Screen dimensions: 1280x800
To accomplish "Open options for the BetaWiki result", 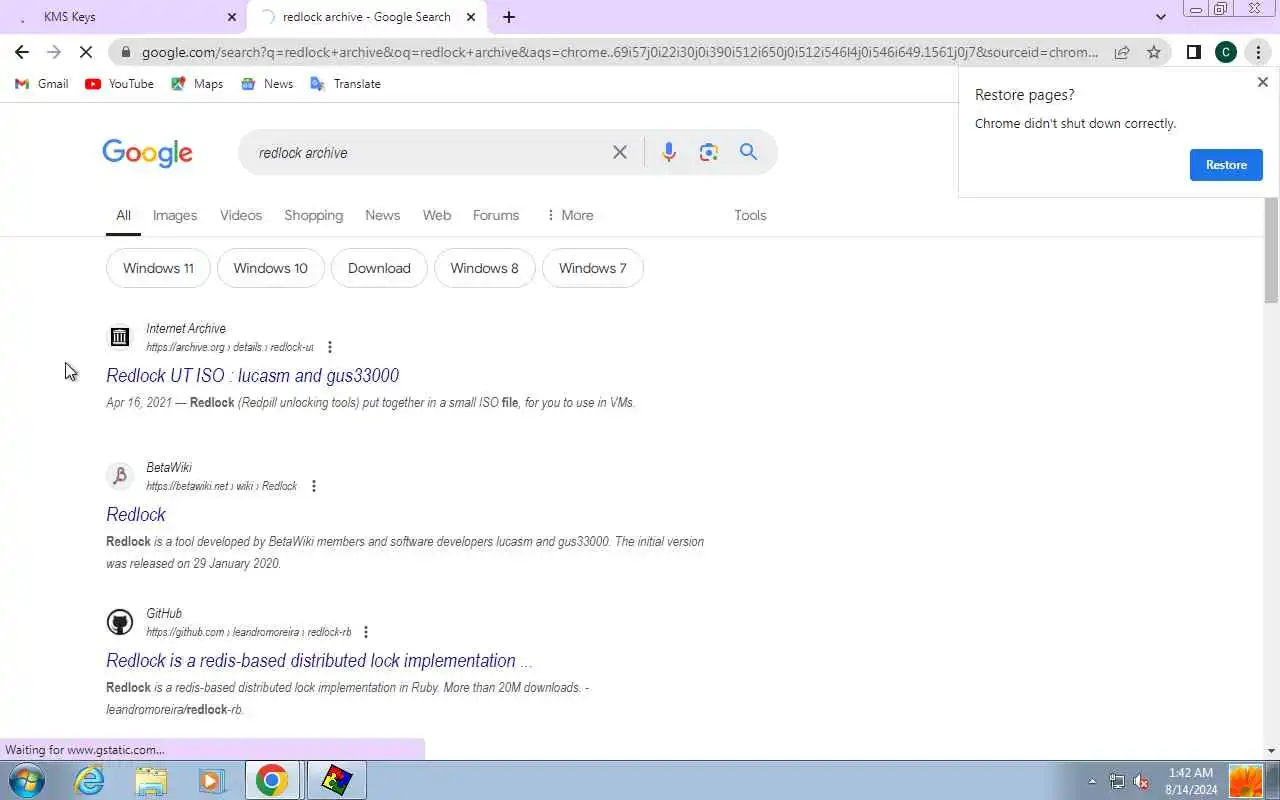I will (314, 486).
